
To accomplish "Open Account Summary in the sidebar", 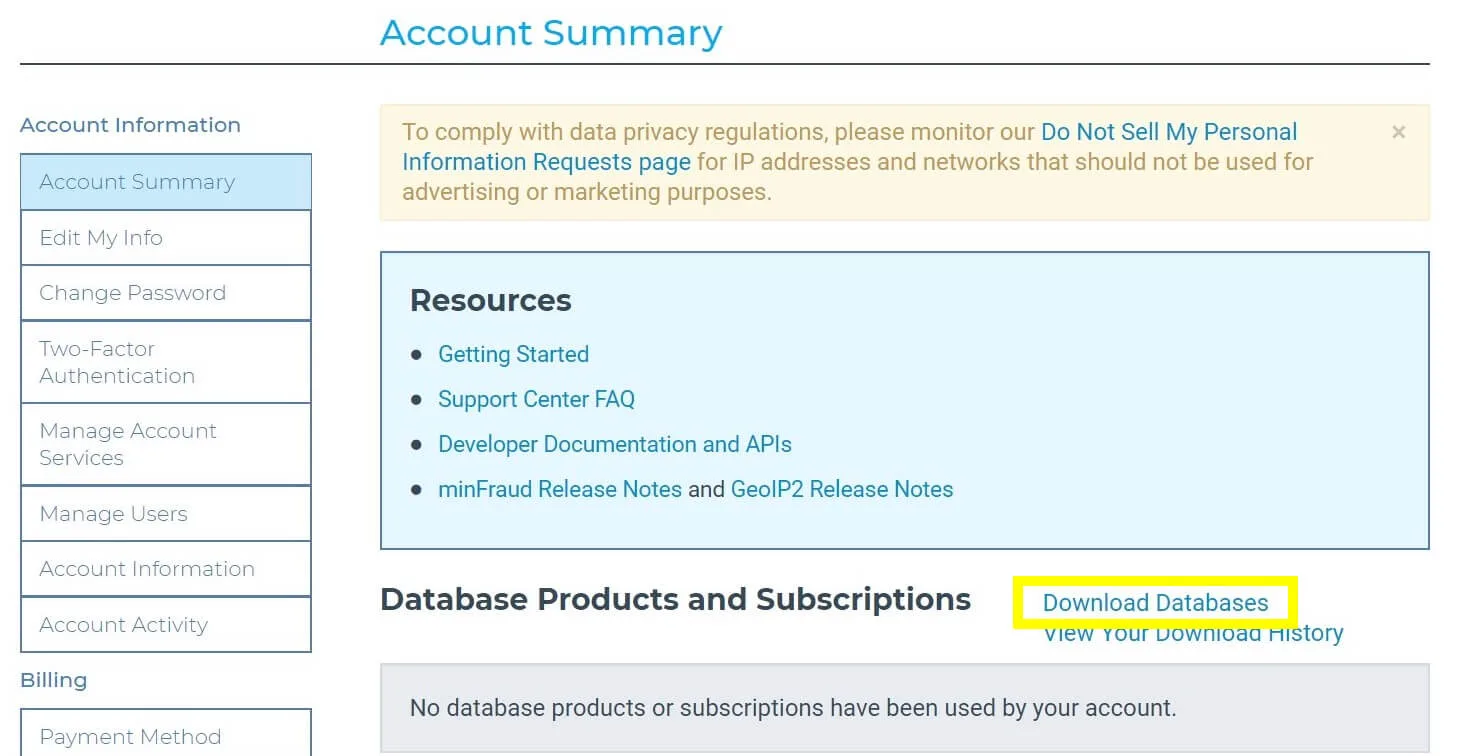I will [x=166, y=182].
